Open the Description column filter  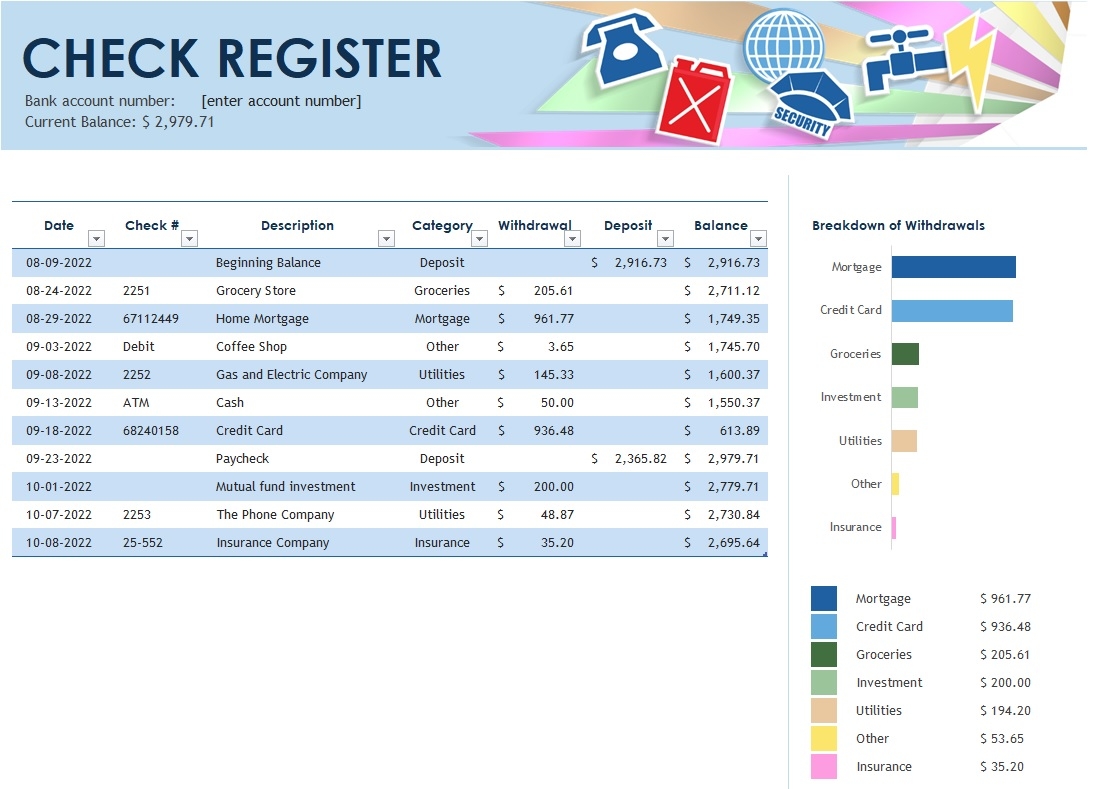386,239
